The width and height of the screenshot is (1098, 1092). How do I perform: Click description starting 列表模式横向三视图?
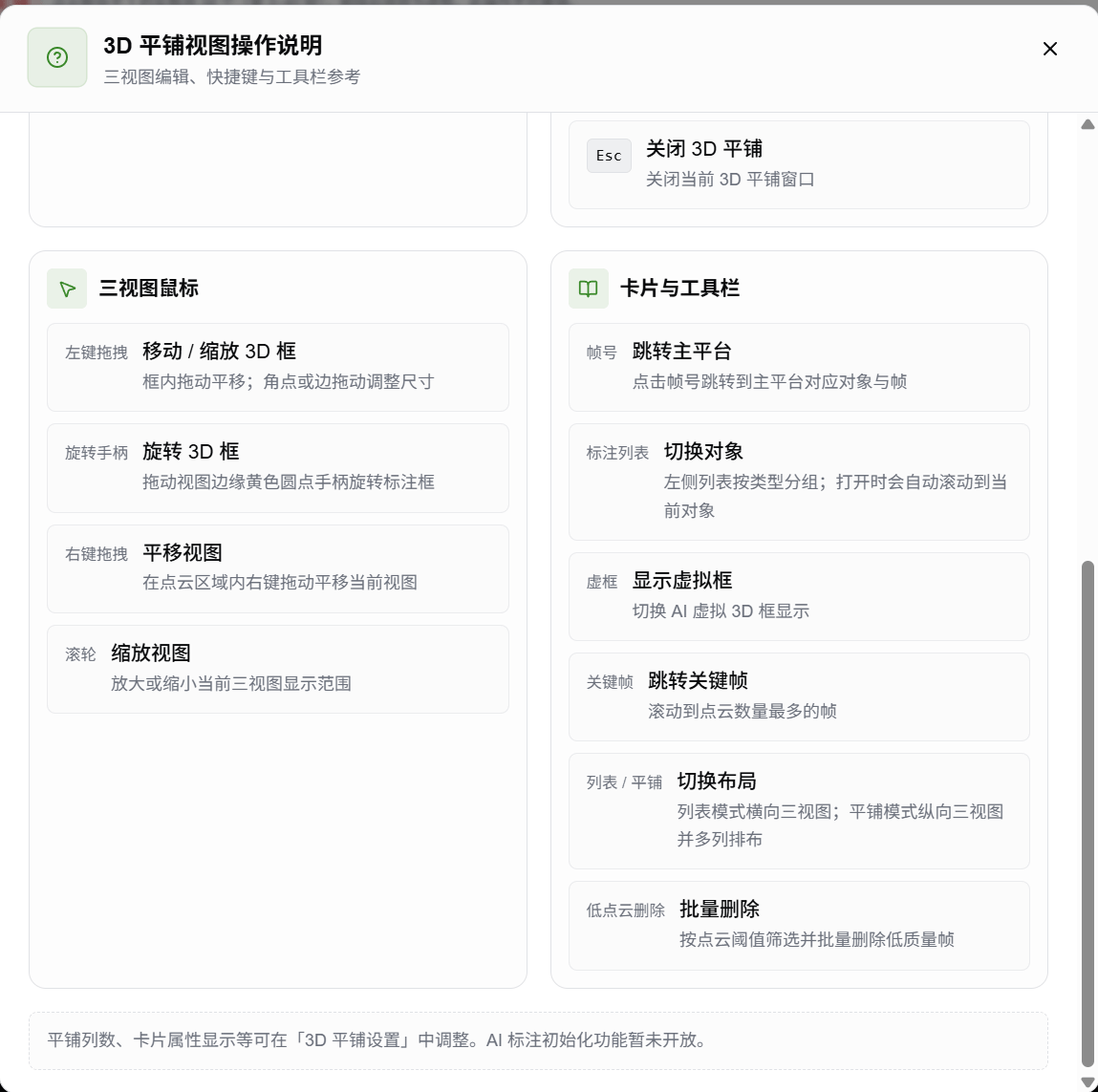[840, 825]
